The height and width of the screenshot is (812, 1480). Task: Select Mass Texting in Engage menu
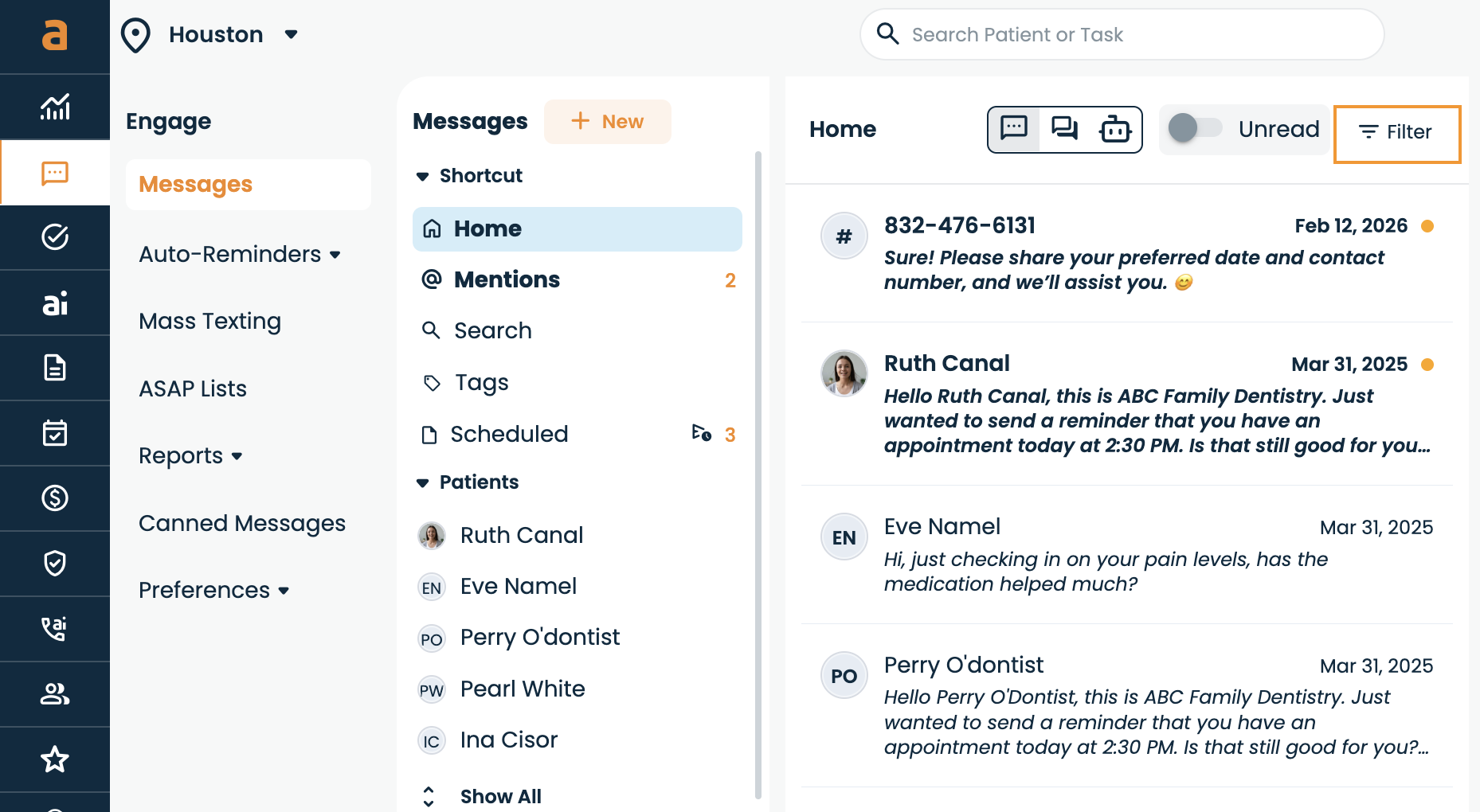209,322
